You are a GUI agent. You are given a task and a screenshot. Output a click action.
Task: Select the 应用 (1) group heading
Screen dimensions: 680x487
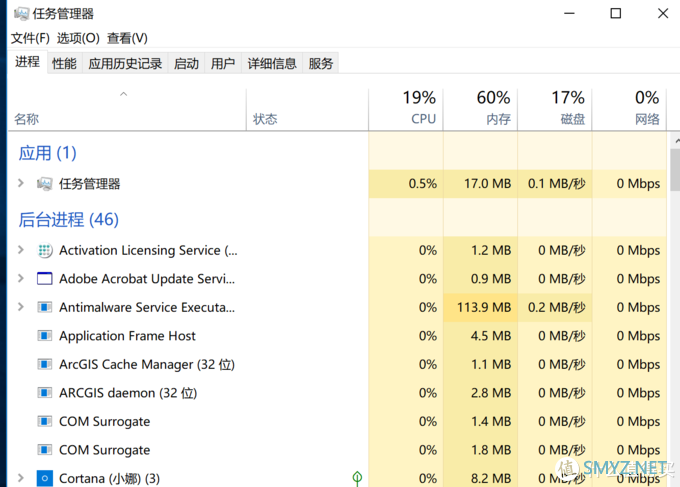coord(47,153)
